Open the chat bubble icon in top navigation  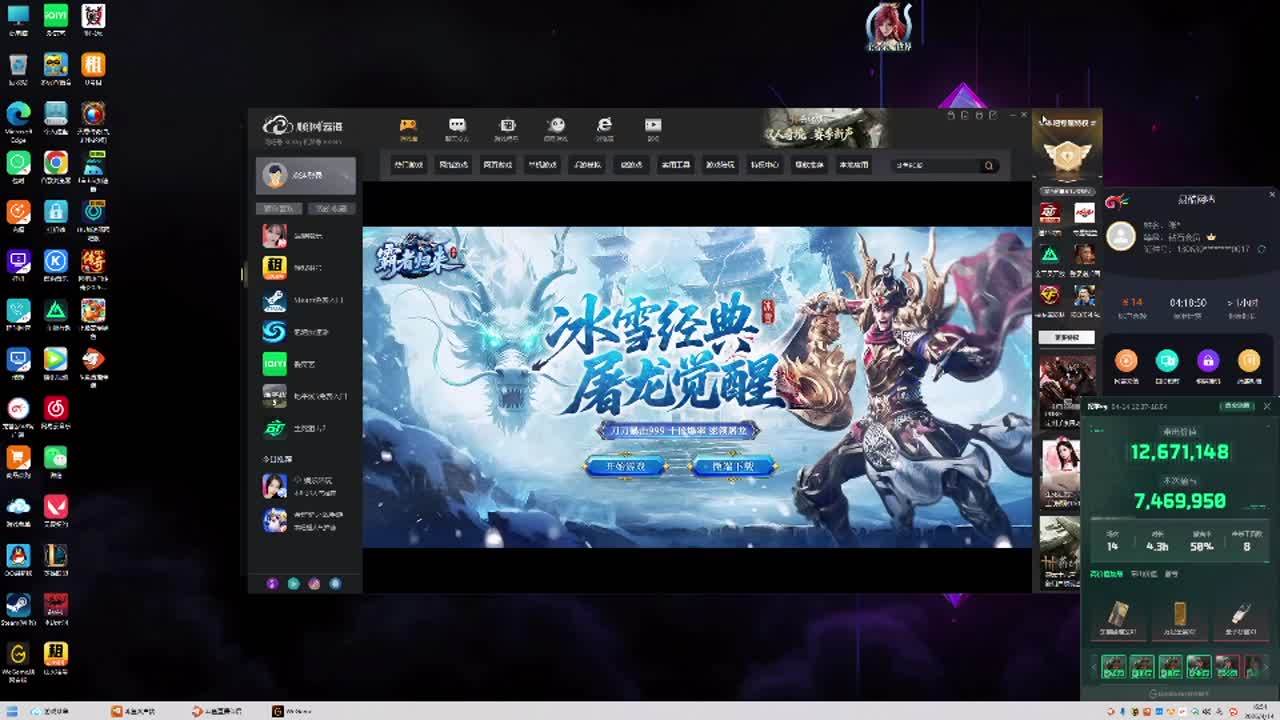coord(457,127)
